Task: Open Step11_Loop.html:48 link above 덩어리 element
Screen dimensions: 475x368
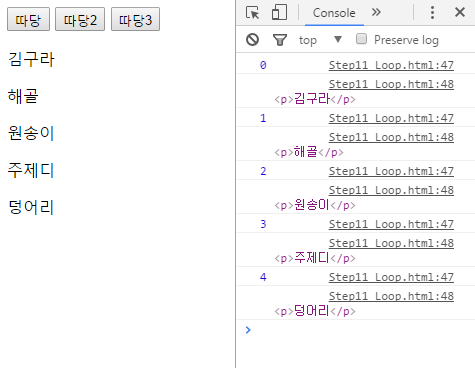Action: [x=391, y=296]
